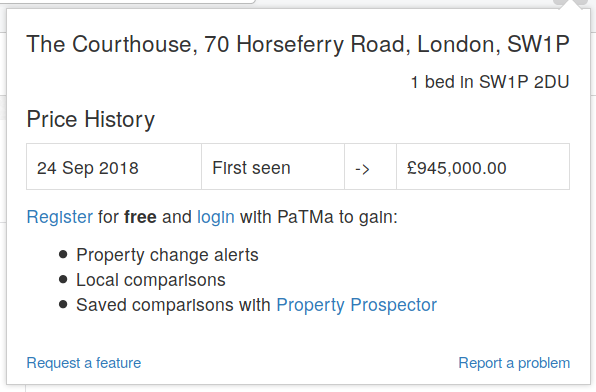Click the bold word free
596x392 pixels.
pos(140,217)
